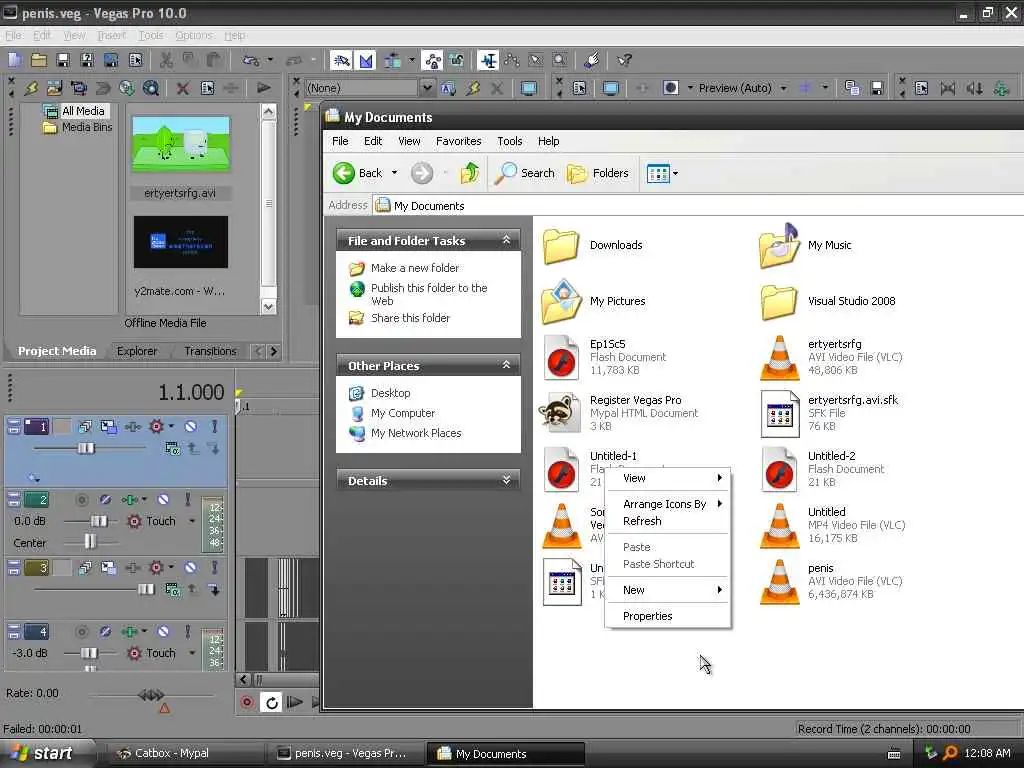The image size is (1024, 768).
Task: Click the My Computer link
Action: coord(403,413)
